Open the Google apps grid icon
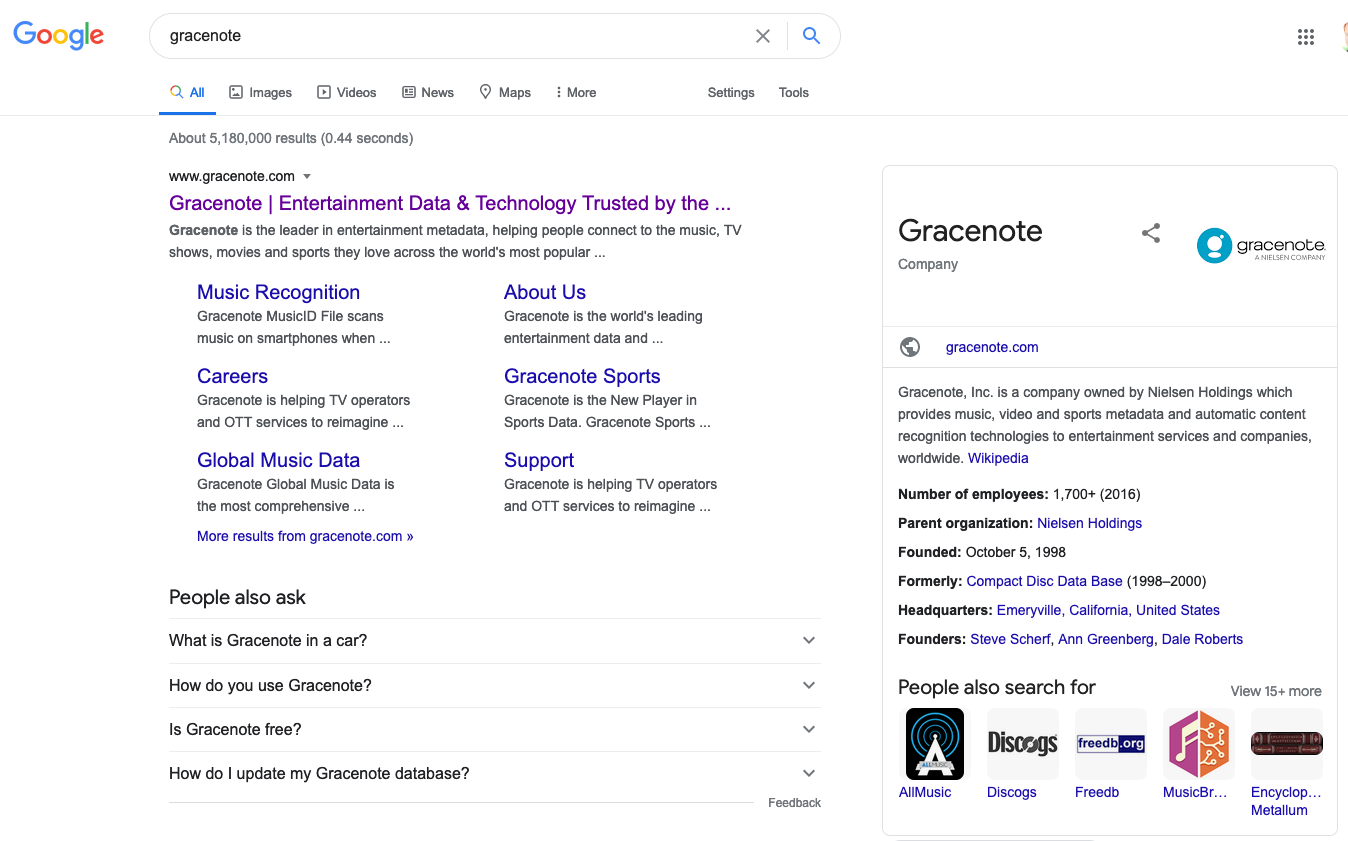 pos(1305,37)
